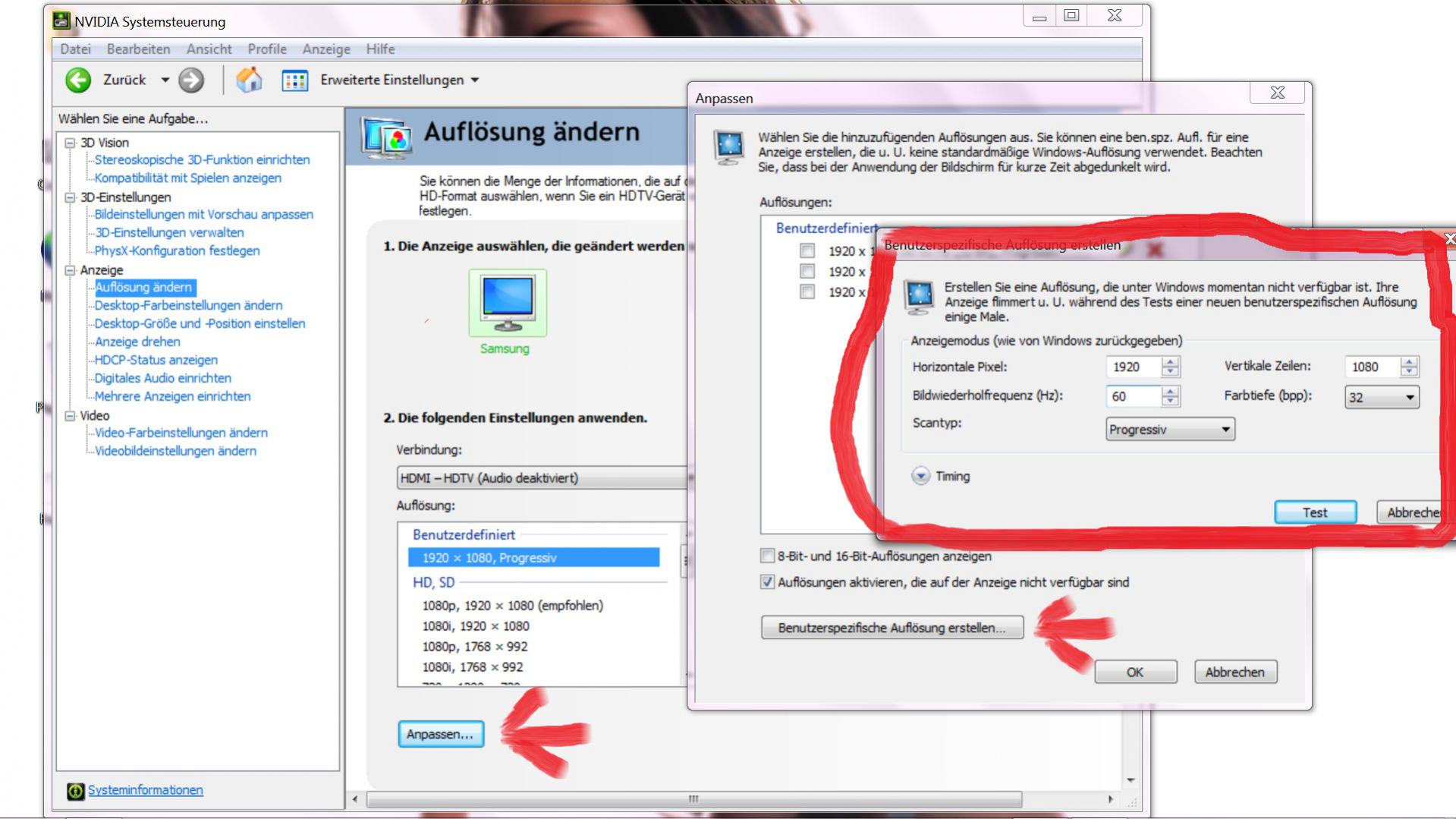Screen dimensions: 1456x819
Task: Open the Erweiterte Einstellungen dropdown
Action: pyautogui.click(x=475, y=80)
